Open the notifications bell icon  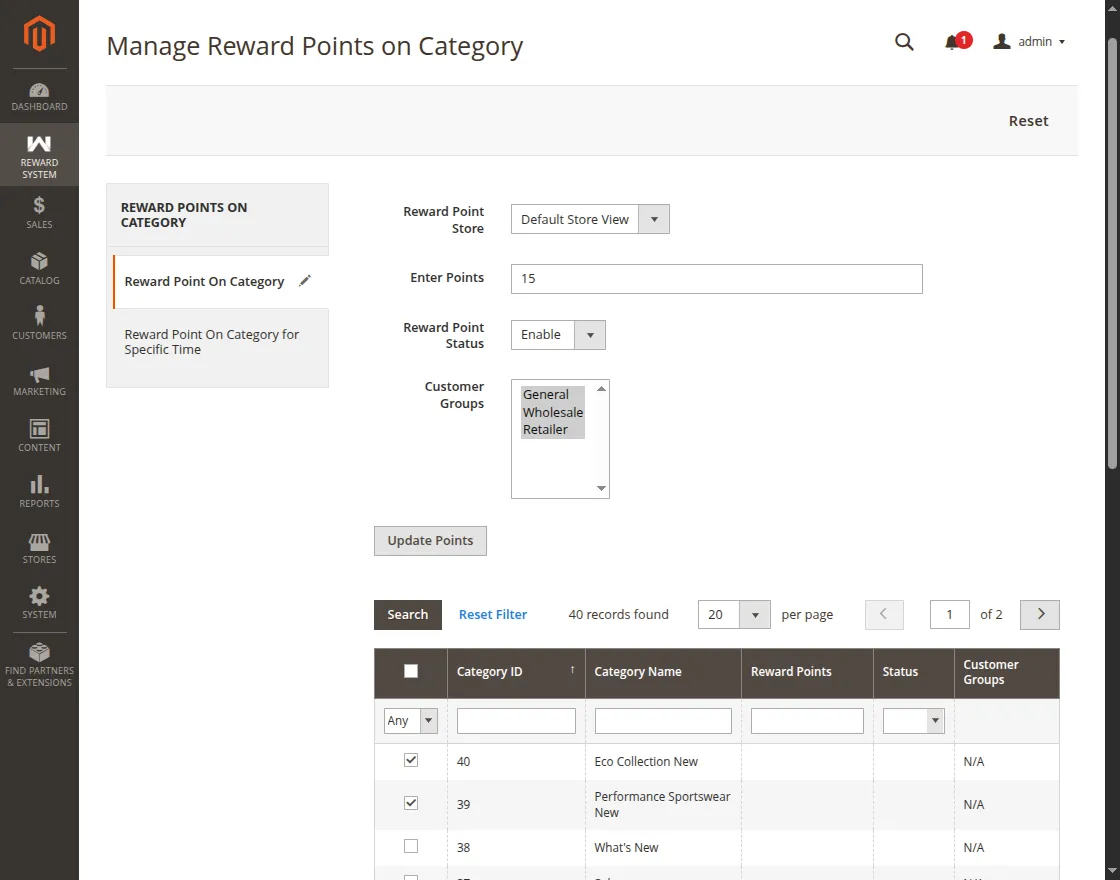951,43
